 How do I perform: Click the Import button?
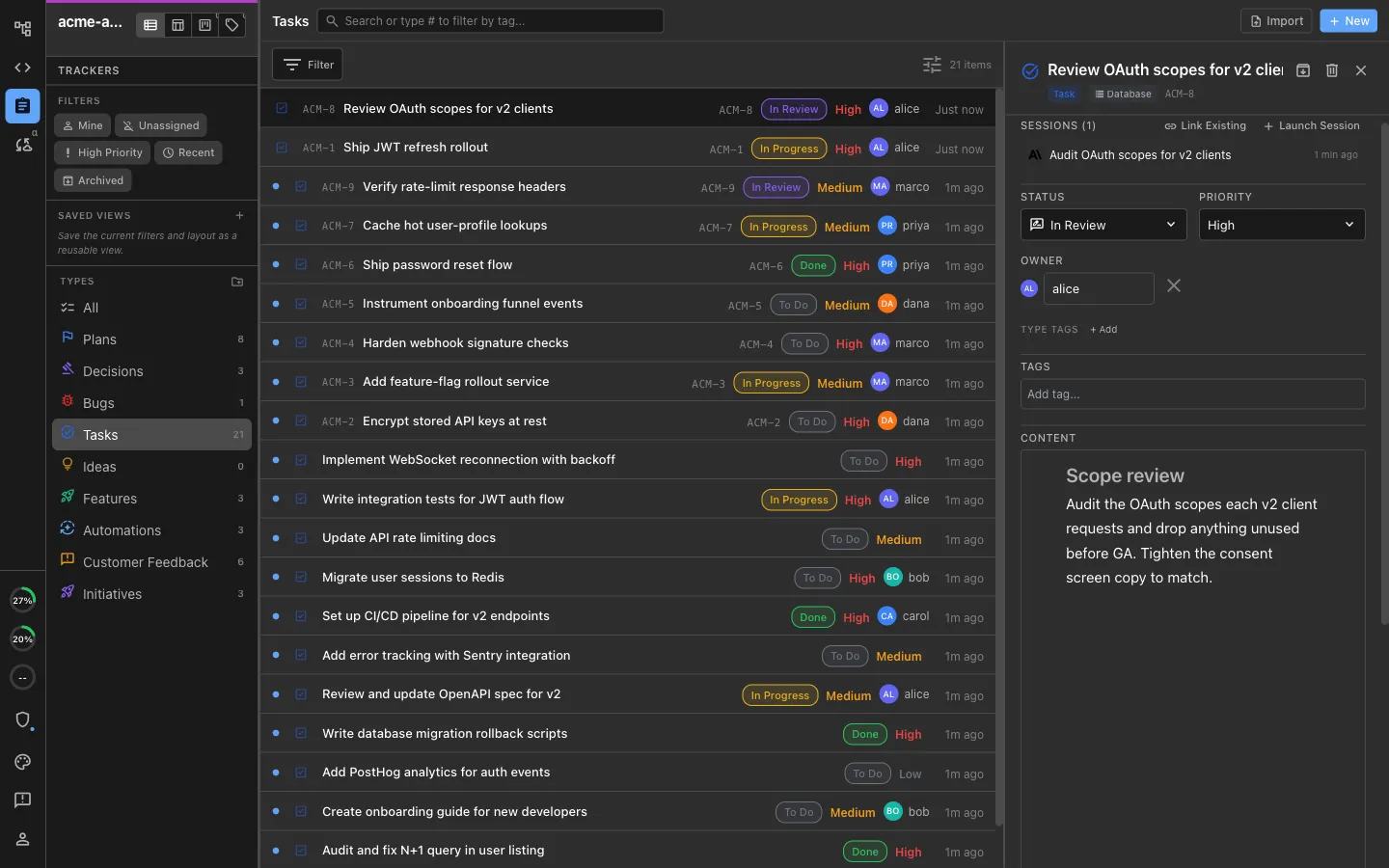pyautogui.click(x=1276, y=20)
